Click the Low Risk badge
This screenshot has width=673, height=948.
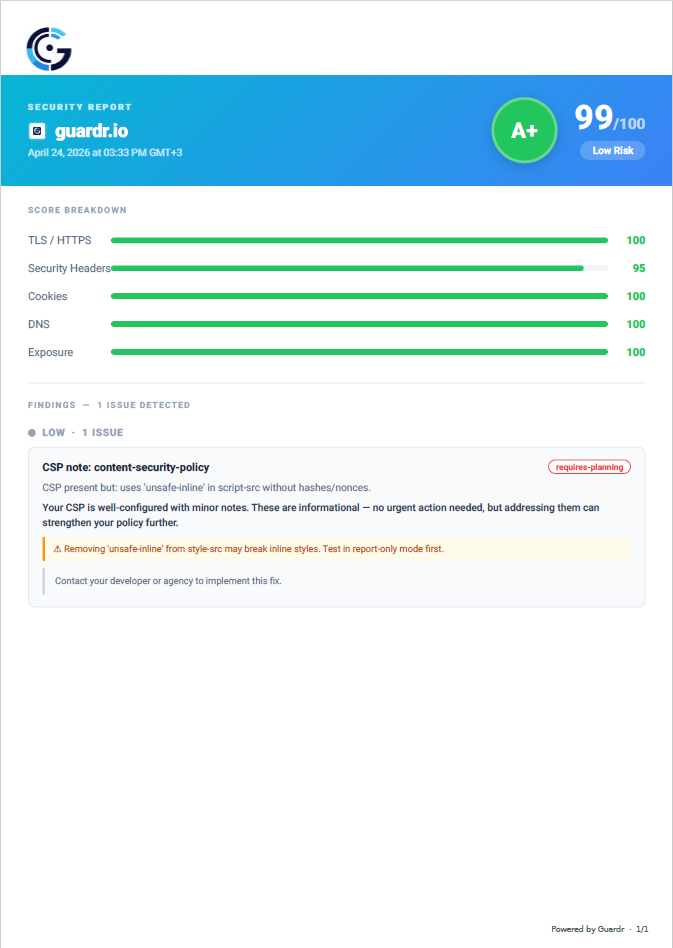point(613,151)
